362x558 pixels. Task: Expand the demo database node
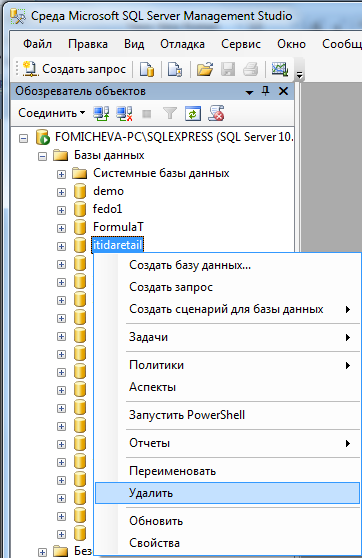point(61,192)
